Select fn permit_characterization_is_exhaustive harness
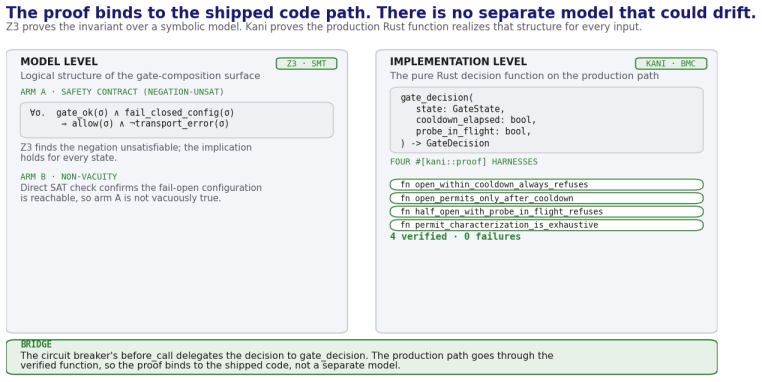This screenshot has width=762, height=382. tap(546, 225)
